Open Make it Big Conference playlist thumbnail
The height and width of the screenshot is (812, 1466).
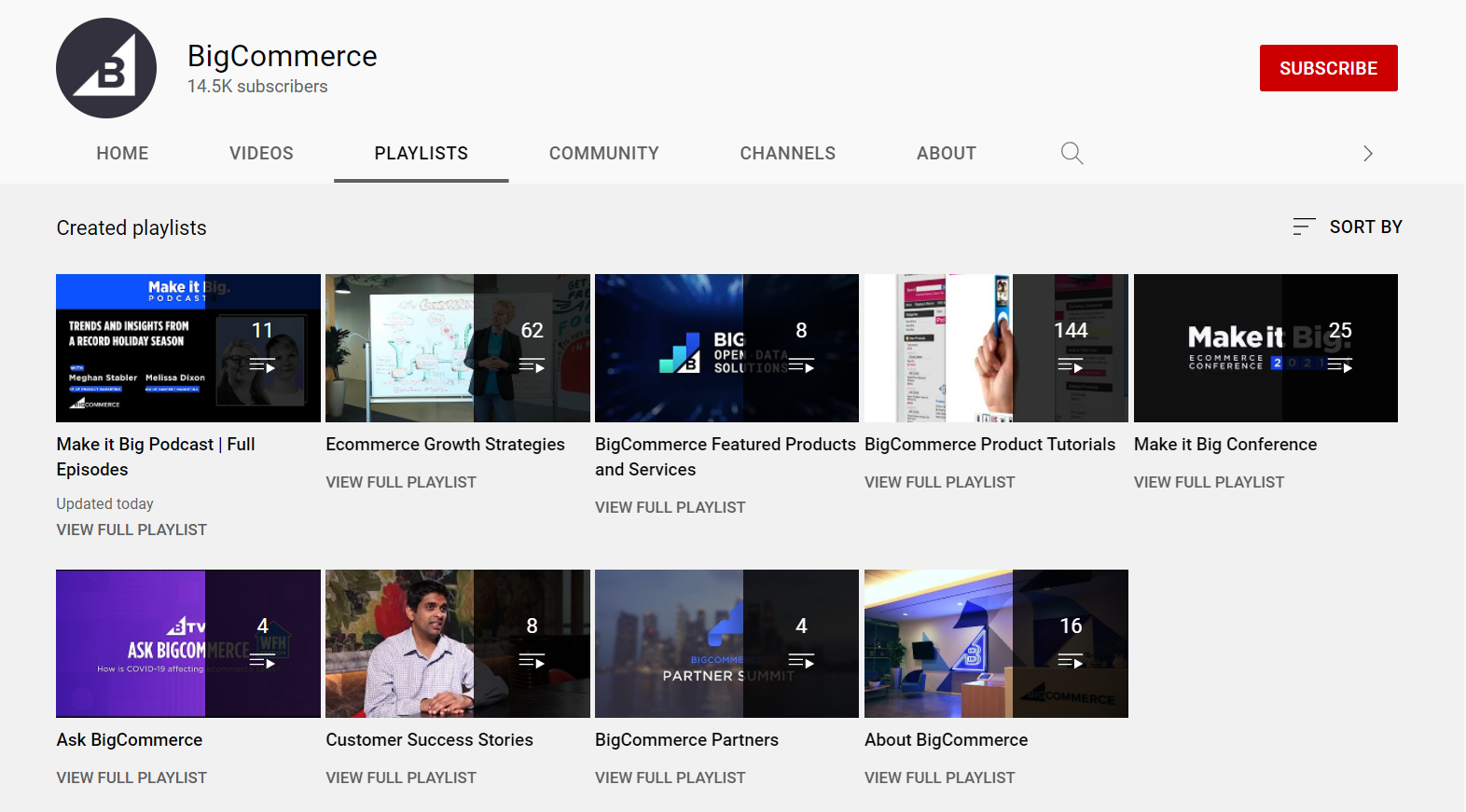coord(1265,348)
